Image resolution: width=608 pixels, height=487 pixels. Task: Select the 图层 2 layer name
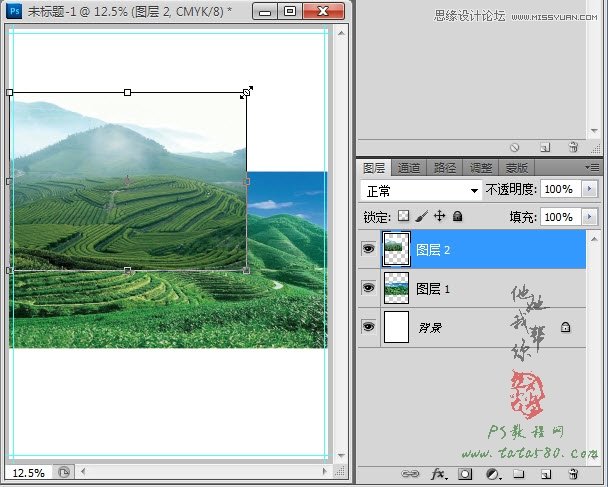[433, 250]
